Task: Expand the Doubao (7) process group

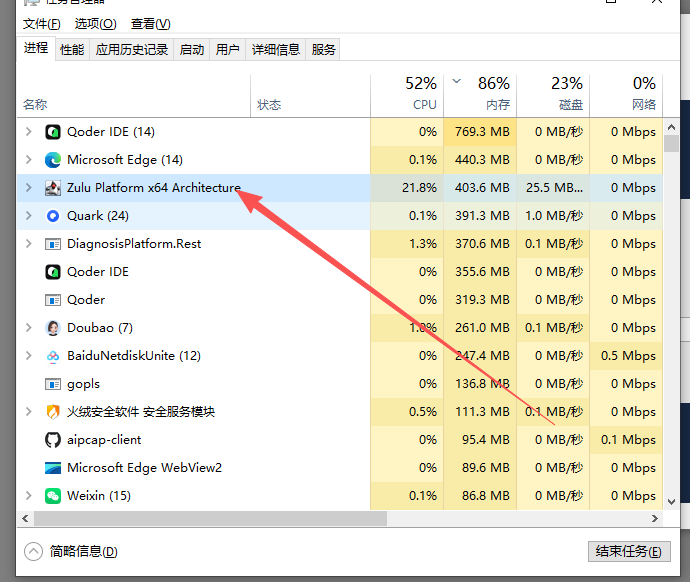Action: (29, 328)
